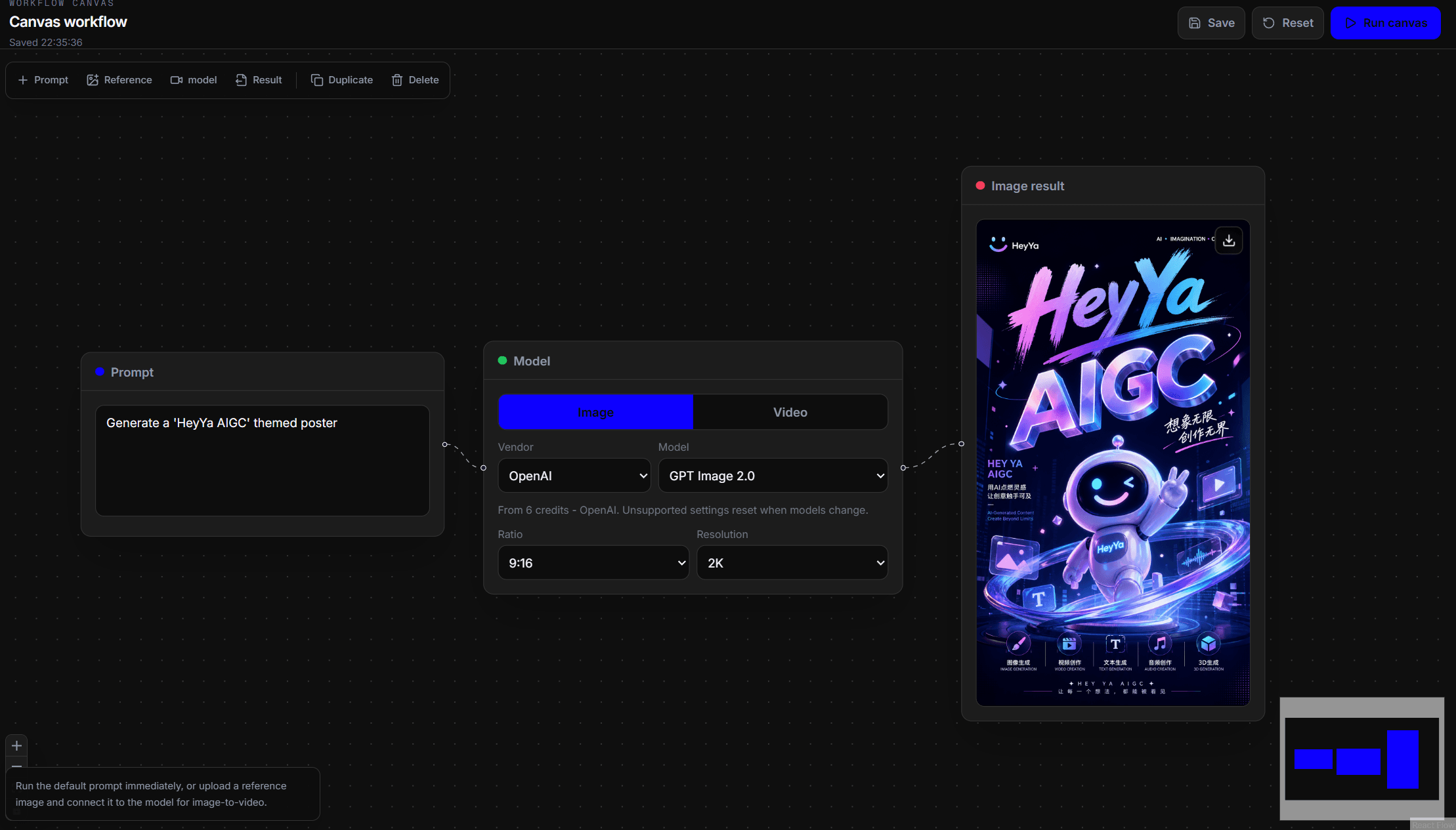Click the Image result node input handle
Screen dimensions: 1456x830
click(x=962, y=444)
